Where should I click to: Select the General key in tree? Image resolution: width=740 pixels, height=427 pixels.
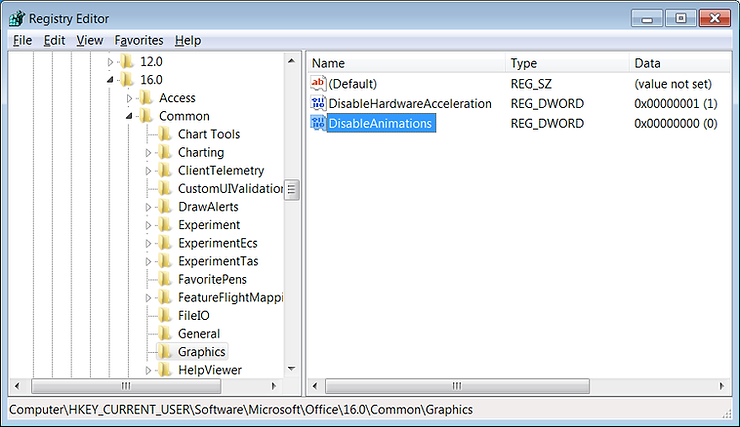[199, 334]
